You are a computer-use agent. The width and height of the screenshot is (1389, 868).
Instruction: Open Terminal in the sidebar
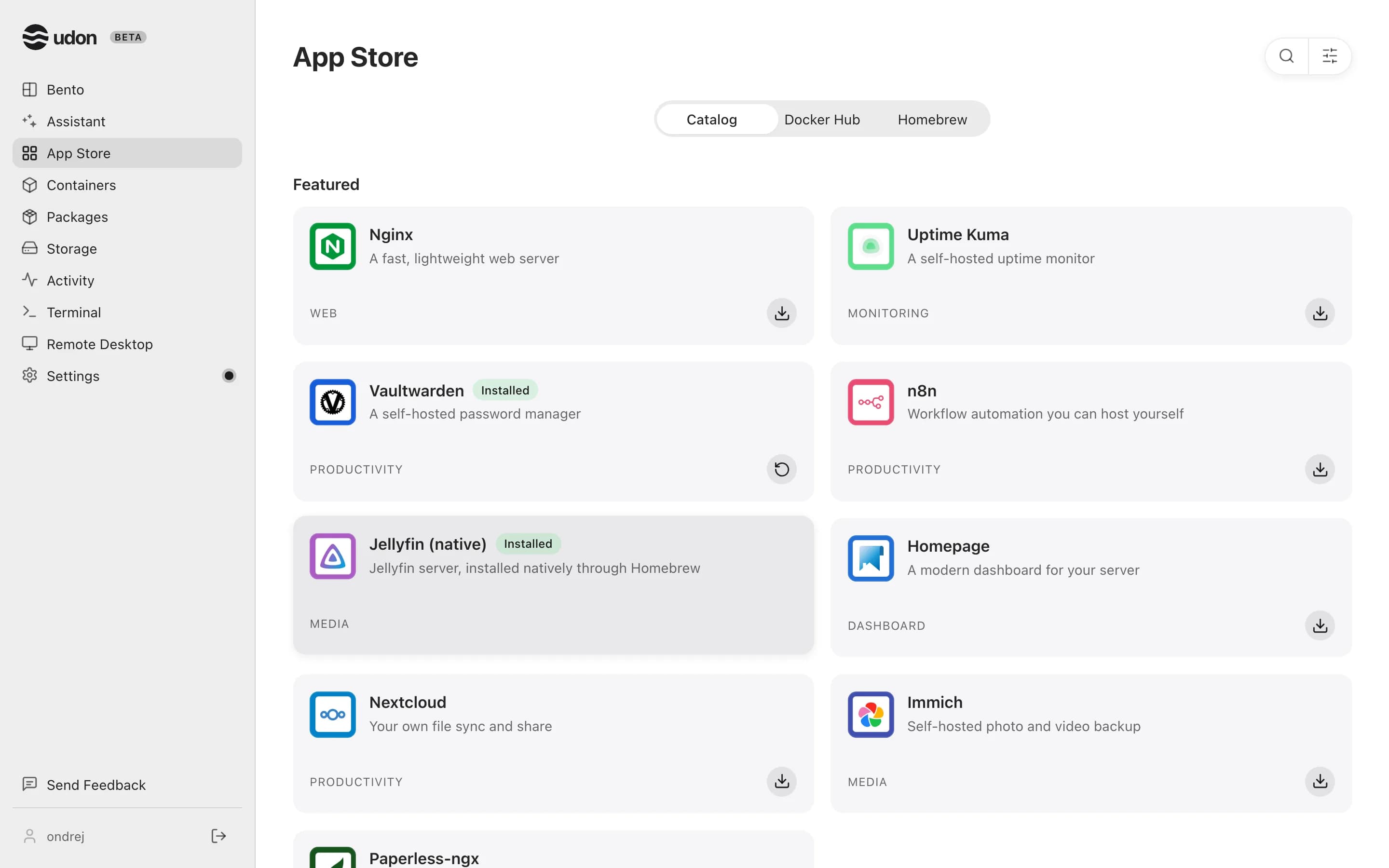coord(127,312)
